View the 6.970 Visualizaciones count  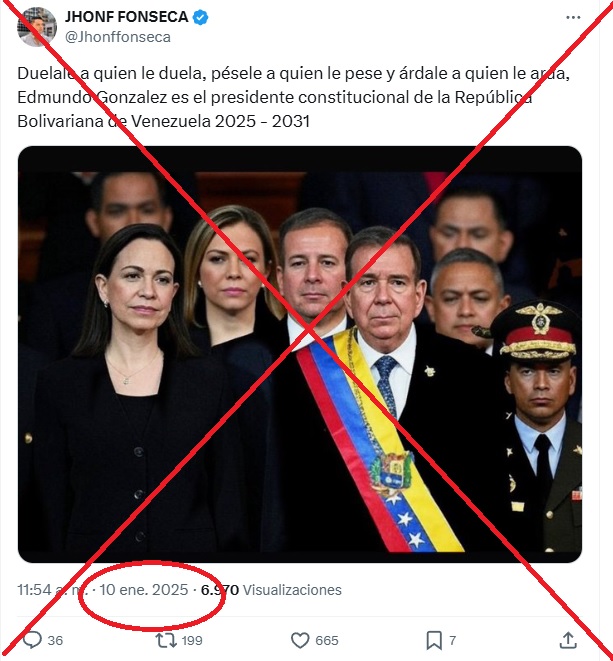tap(271, 589)
